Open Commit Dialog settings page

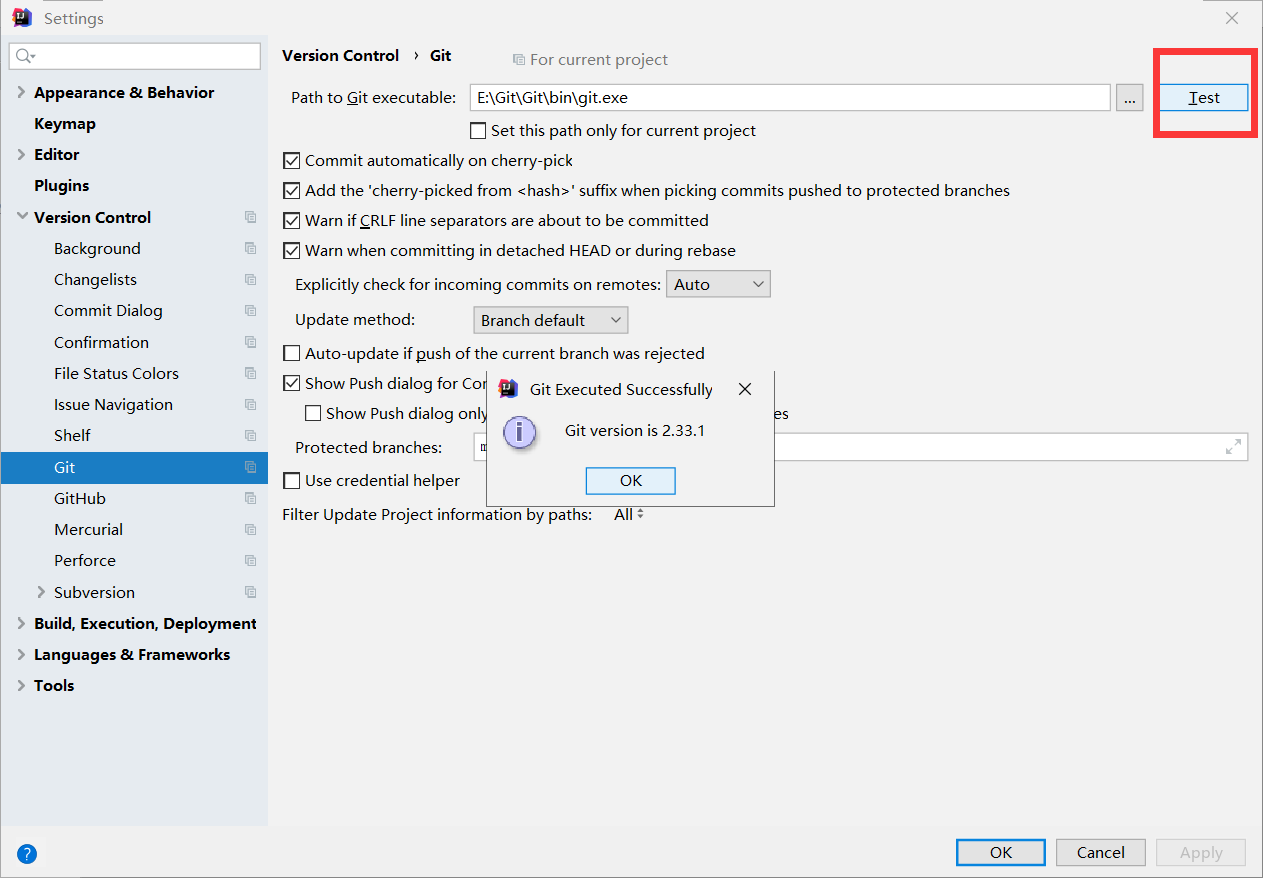tap(108, 311)
